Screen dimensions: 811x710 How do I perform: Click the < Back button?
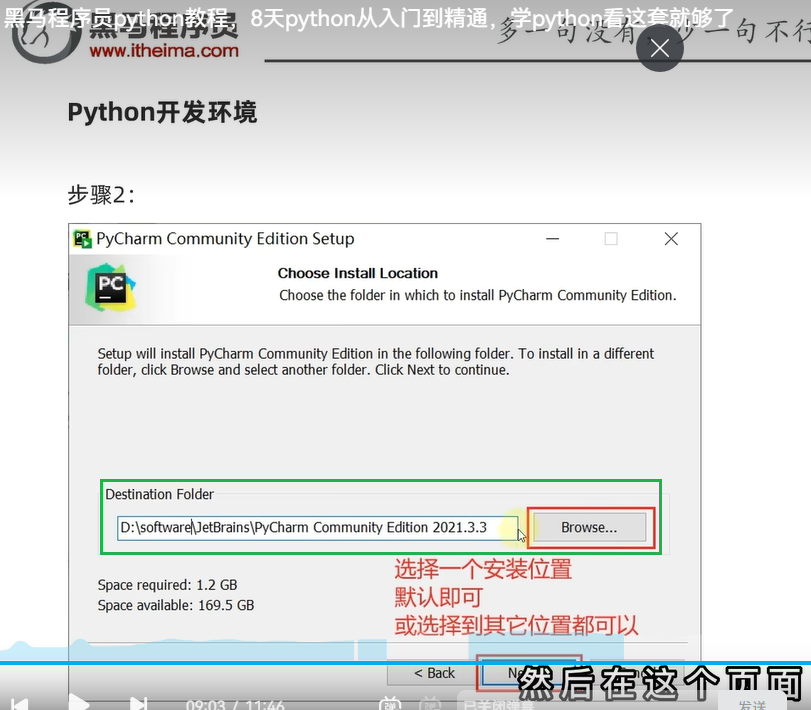(433, 673)
